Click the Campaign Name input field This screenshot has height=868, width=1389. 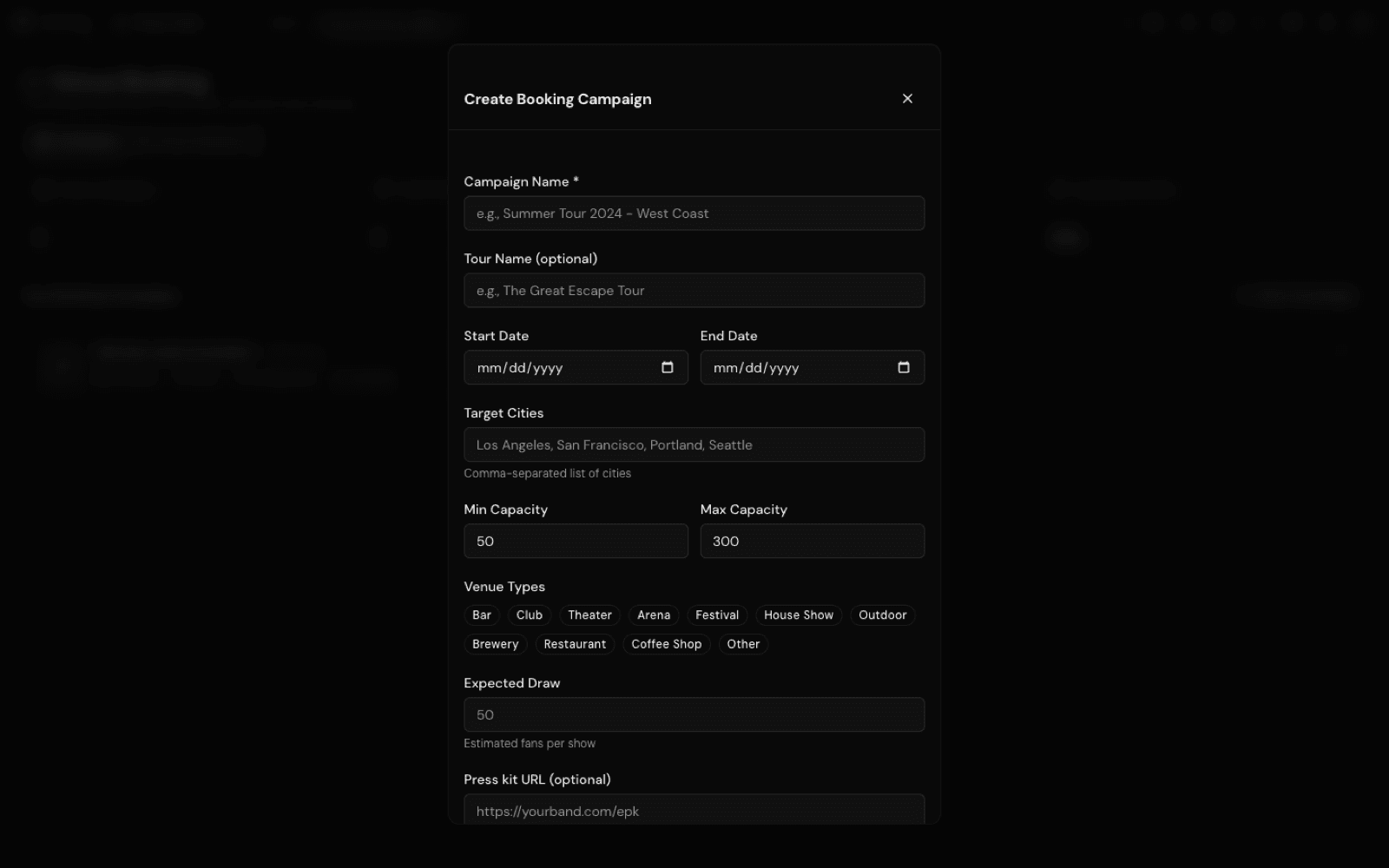point(694,213)
